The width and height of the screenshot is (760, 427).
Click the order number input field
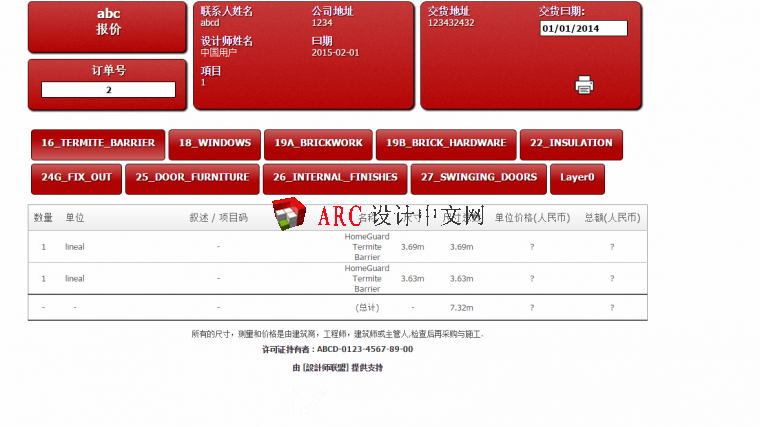click(x=108, y=90)
